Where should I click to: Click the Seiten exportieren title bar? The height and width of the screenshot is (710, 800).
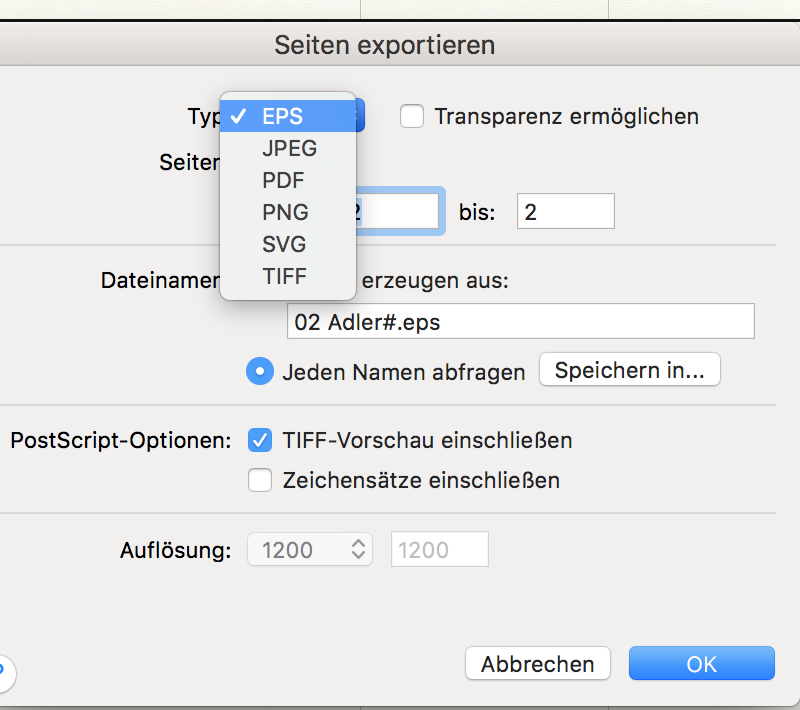[384, 45]
